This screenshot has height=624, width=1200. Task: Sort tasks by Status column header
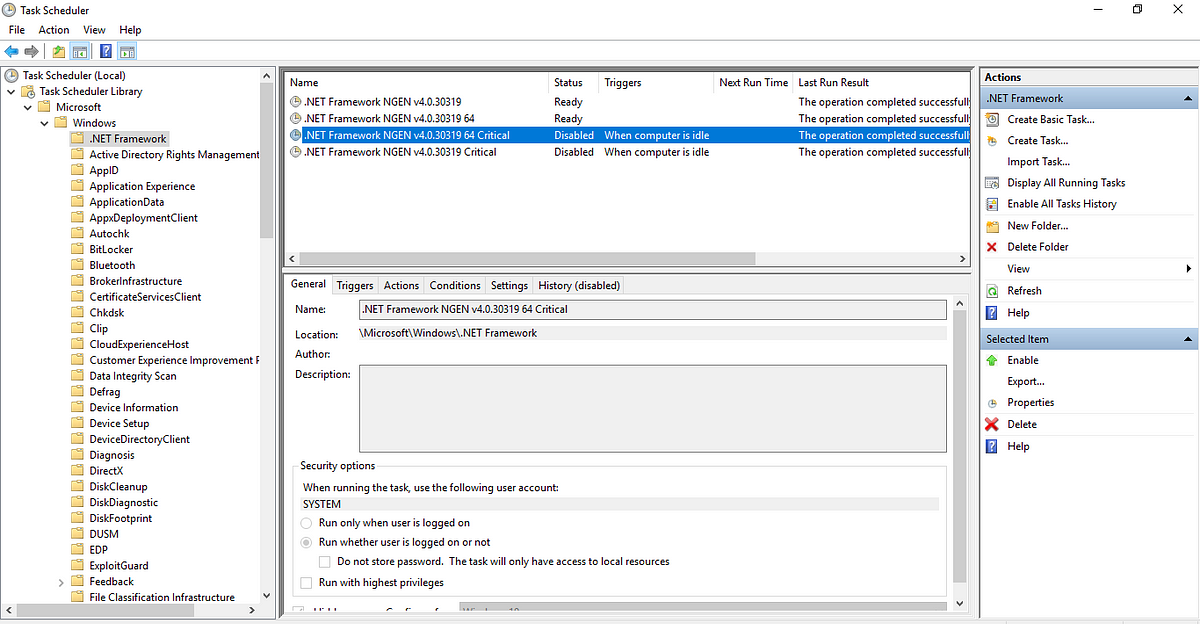click(x=574, y=83)
